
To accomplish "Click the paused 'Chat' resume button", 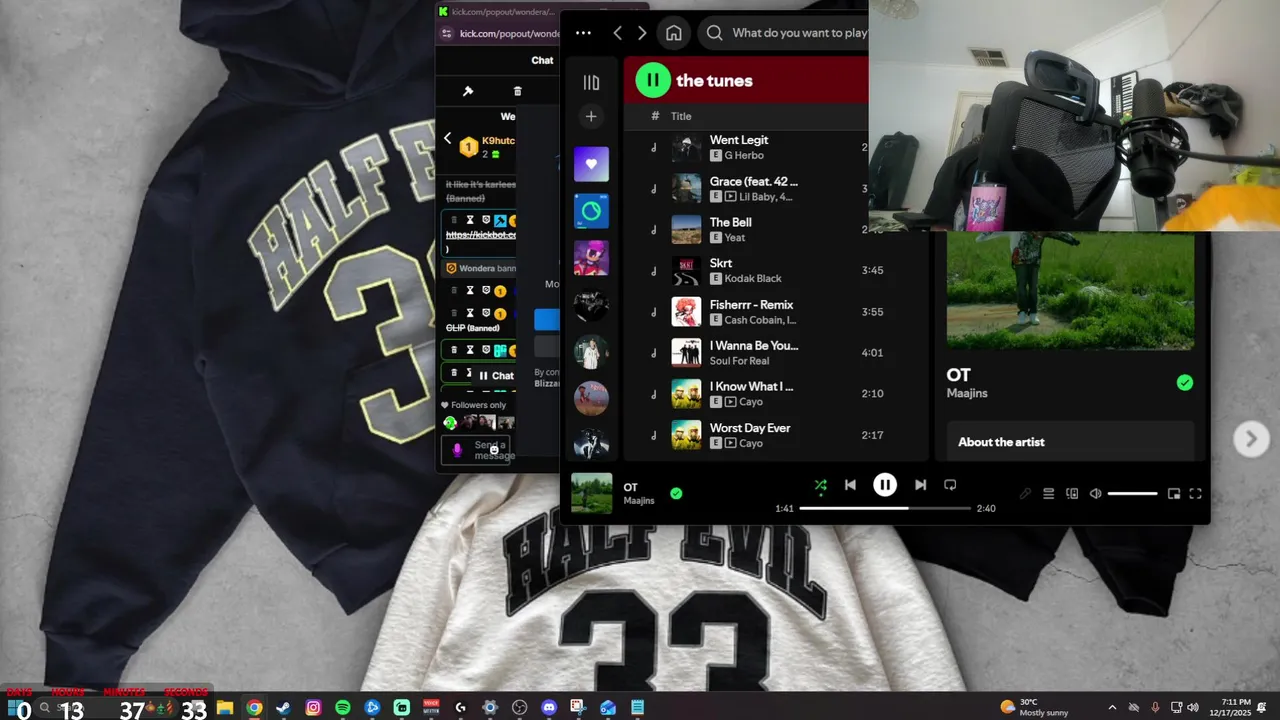I will click(496, 376).
